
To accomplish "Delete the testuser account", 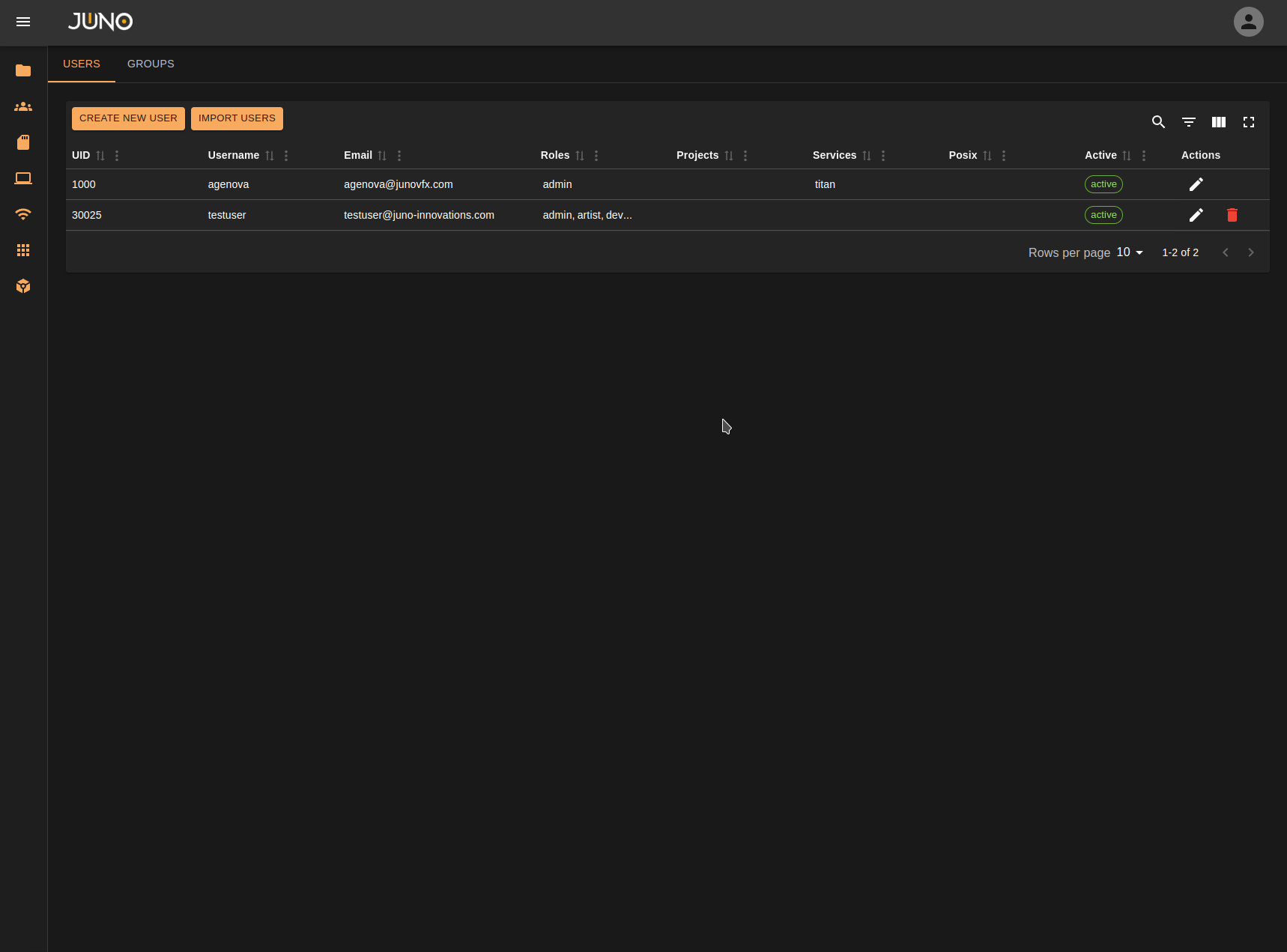I will (x=1232, y=215).
